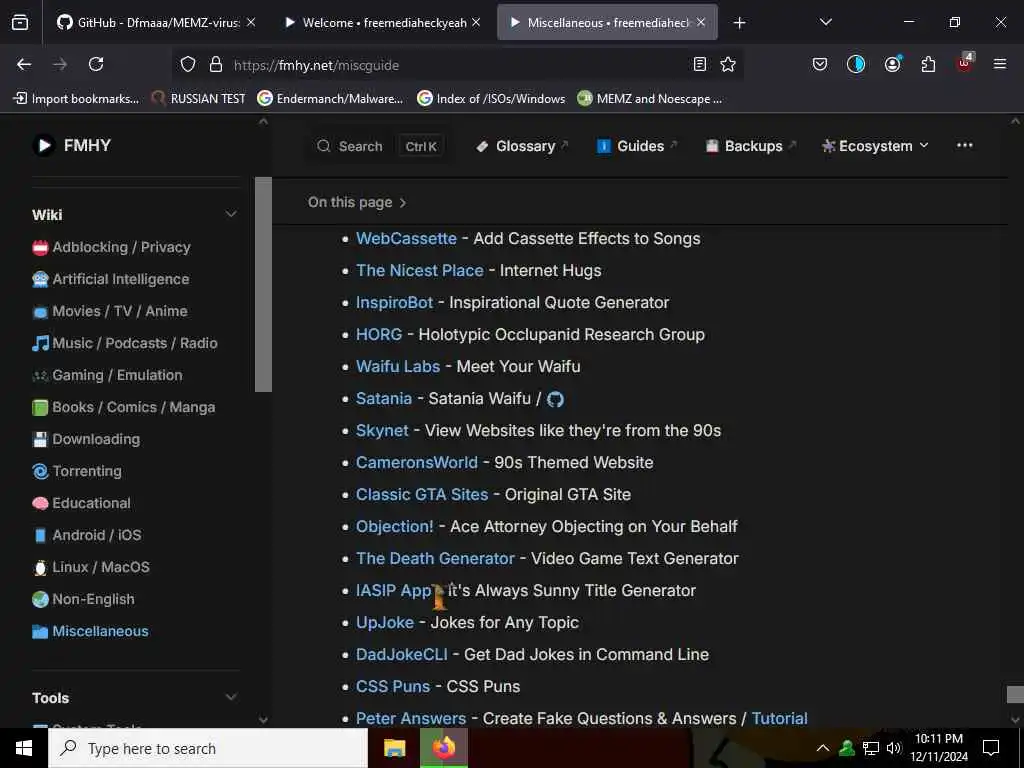Open RUSSIAN TEST bookmark
1024x768 pixels.
[x=199, y=99]
